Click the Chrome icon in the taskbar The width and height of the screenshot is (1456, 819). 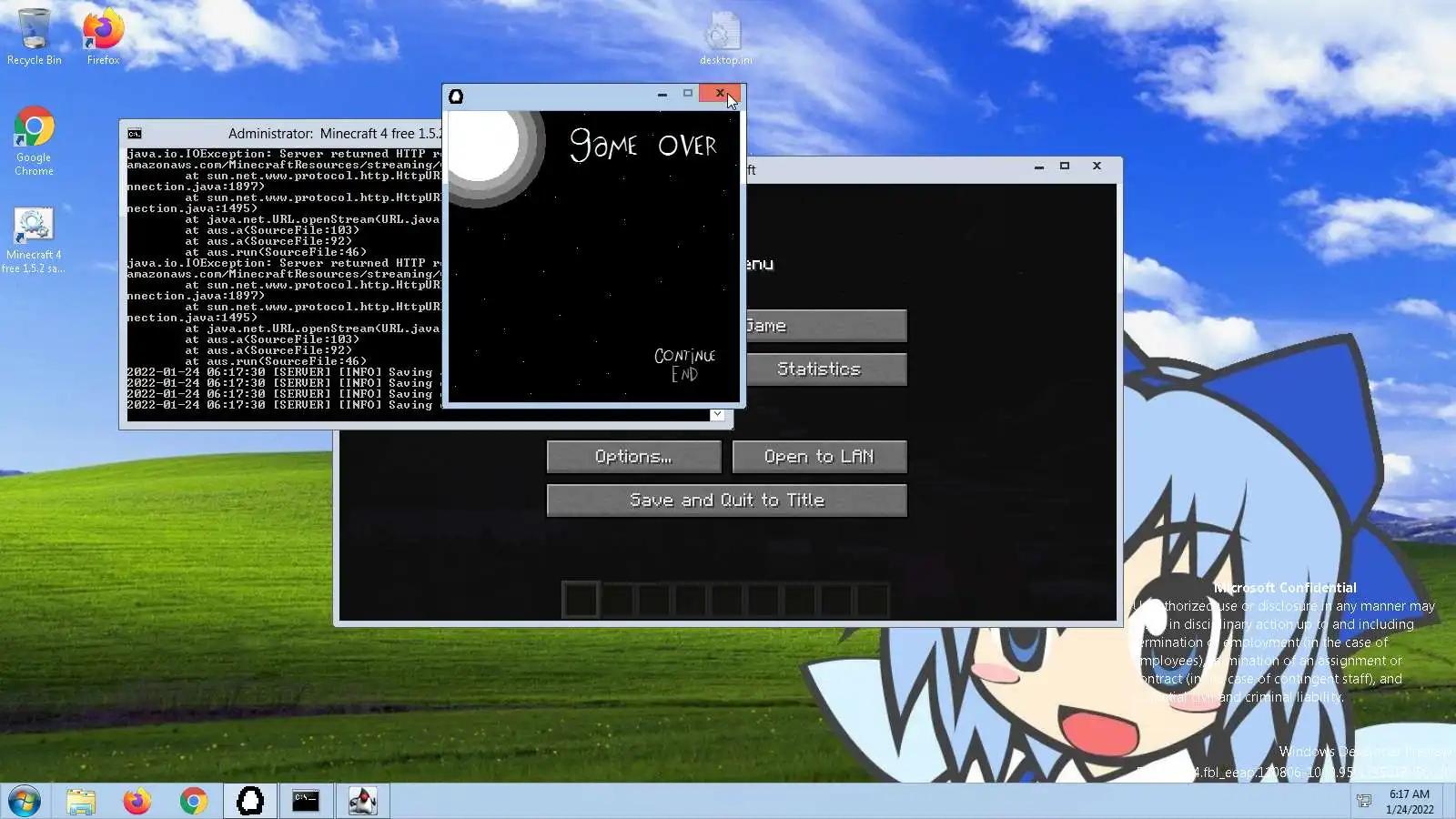194,802
